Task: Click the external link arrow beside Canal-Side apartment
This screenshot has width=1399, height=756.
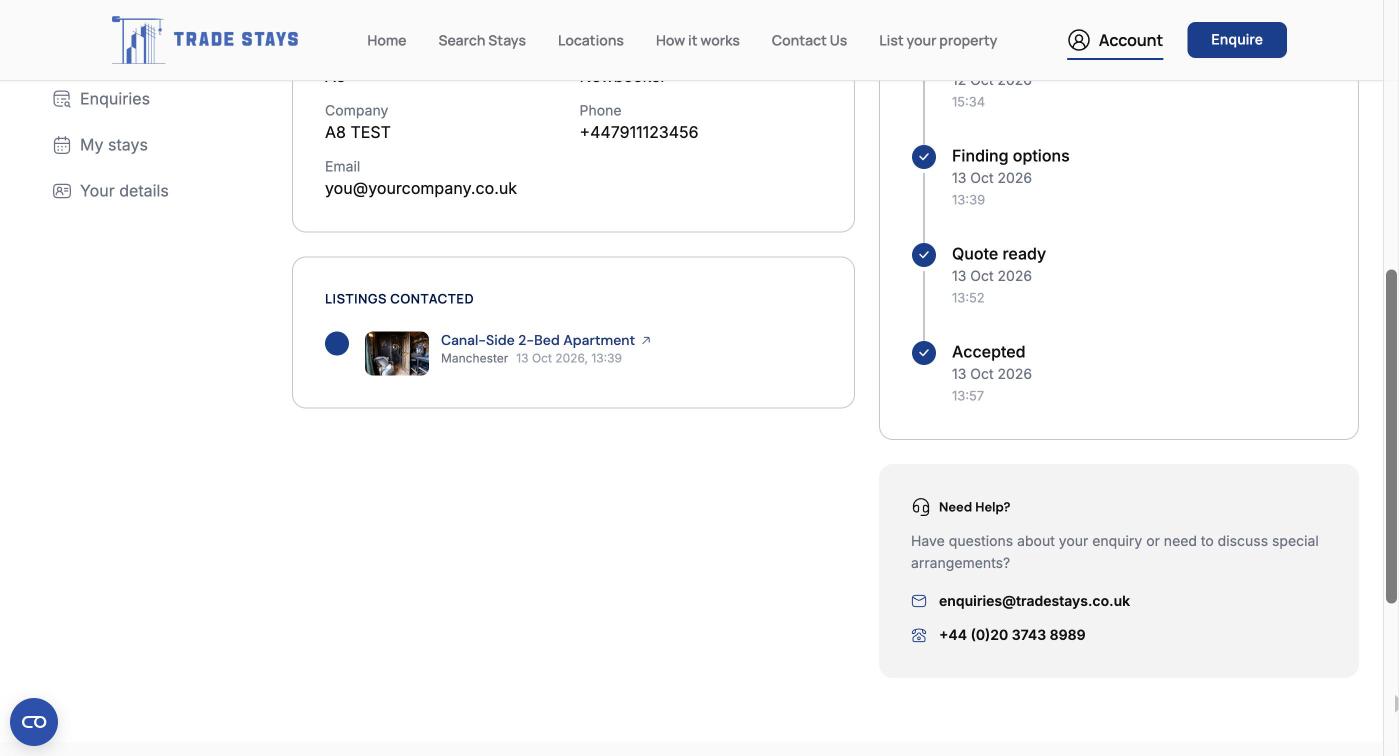Action: click(646, 340)
